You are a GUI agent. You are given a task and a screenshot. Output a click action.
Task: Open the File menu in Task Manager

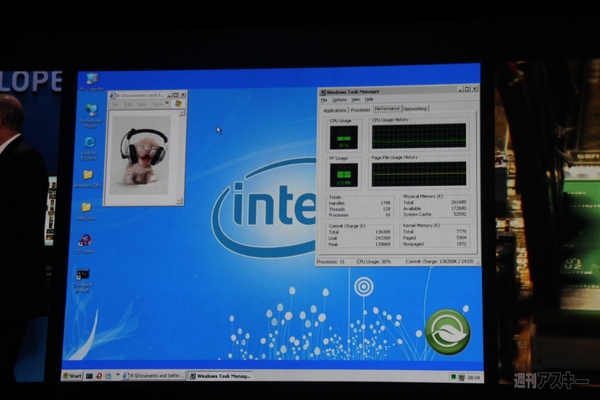pyautogui.click(x=324, y=100)
